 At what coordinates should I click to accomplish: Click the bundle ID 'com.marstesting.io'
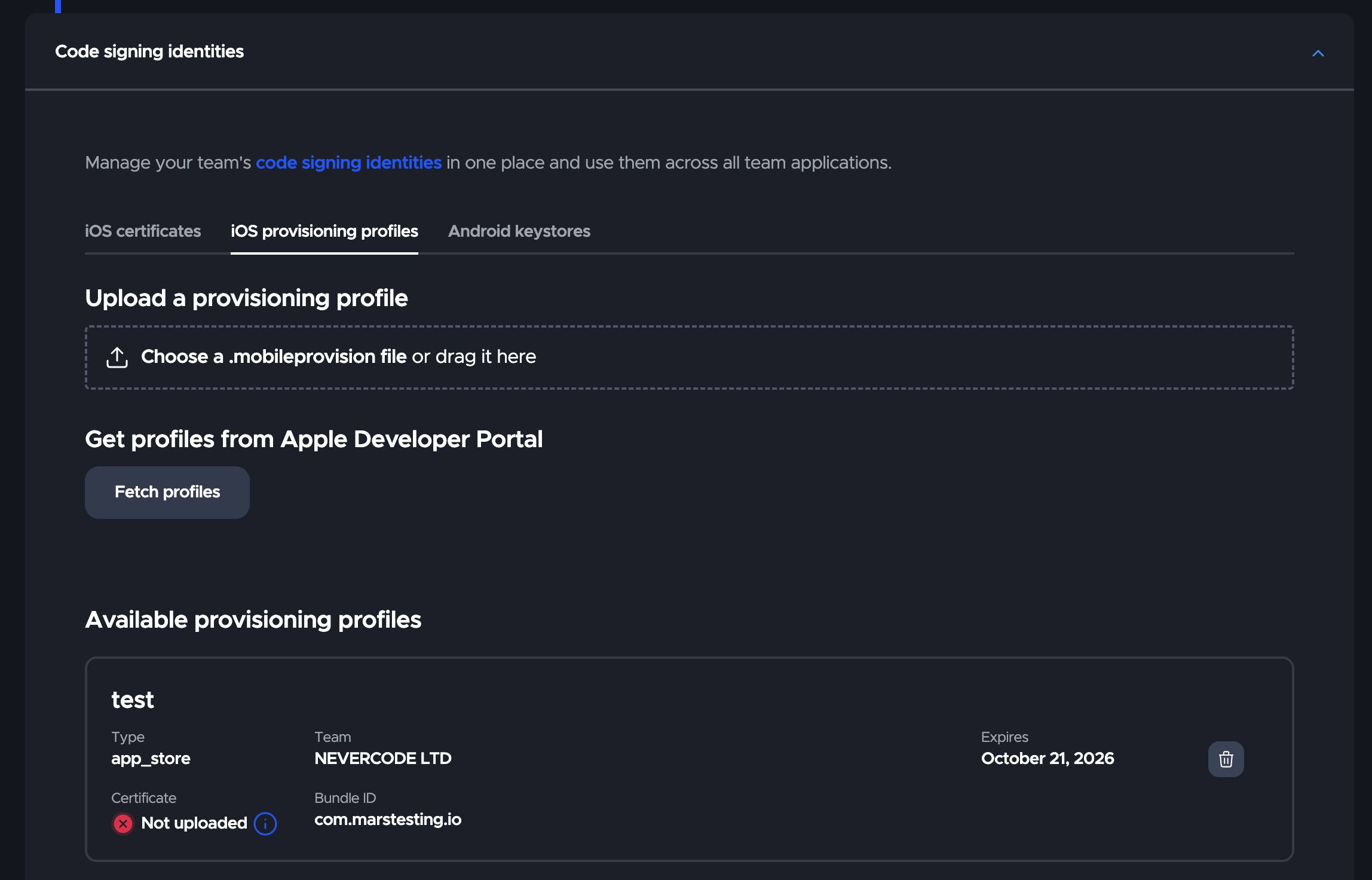click(388, 820)
